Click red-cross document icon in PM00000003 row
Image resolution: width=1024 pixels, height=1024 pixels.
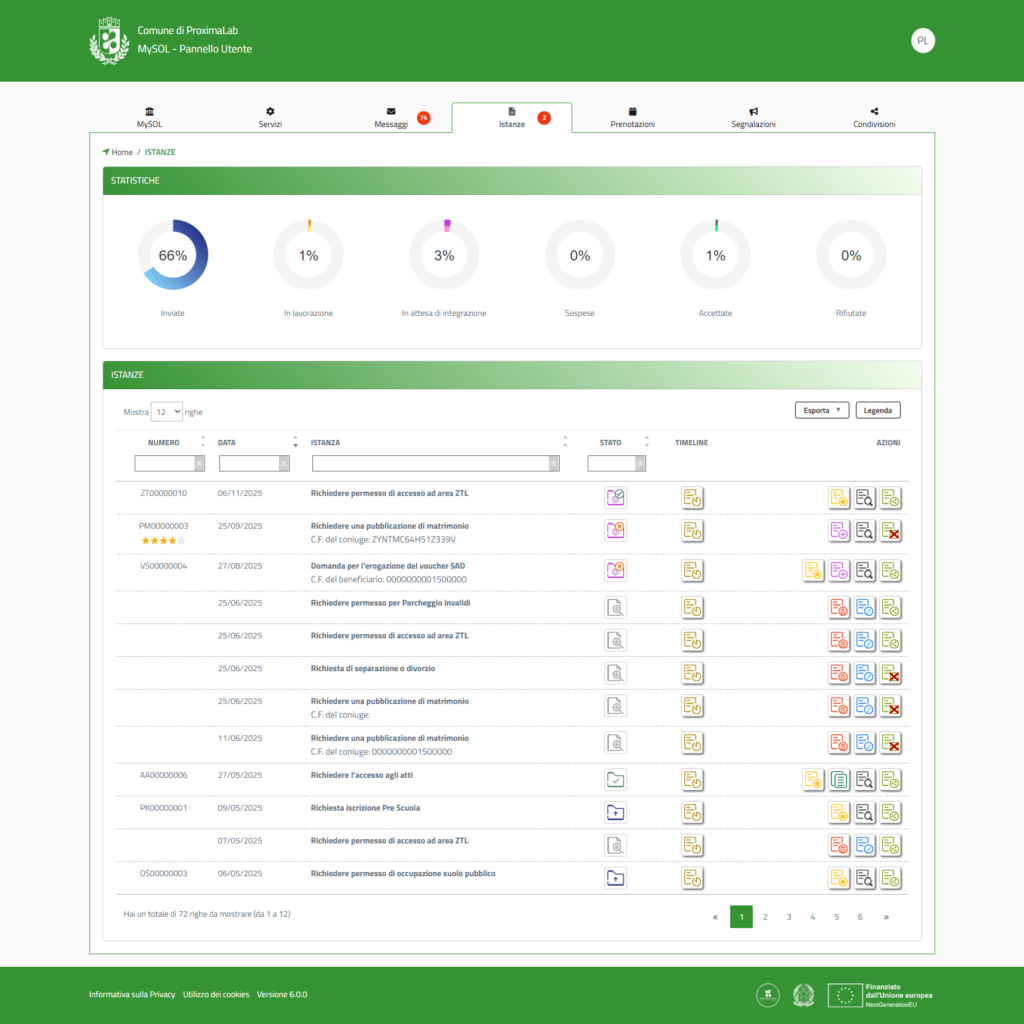coord(890,531)
